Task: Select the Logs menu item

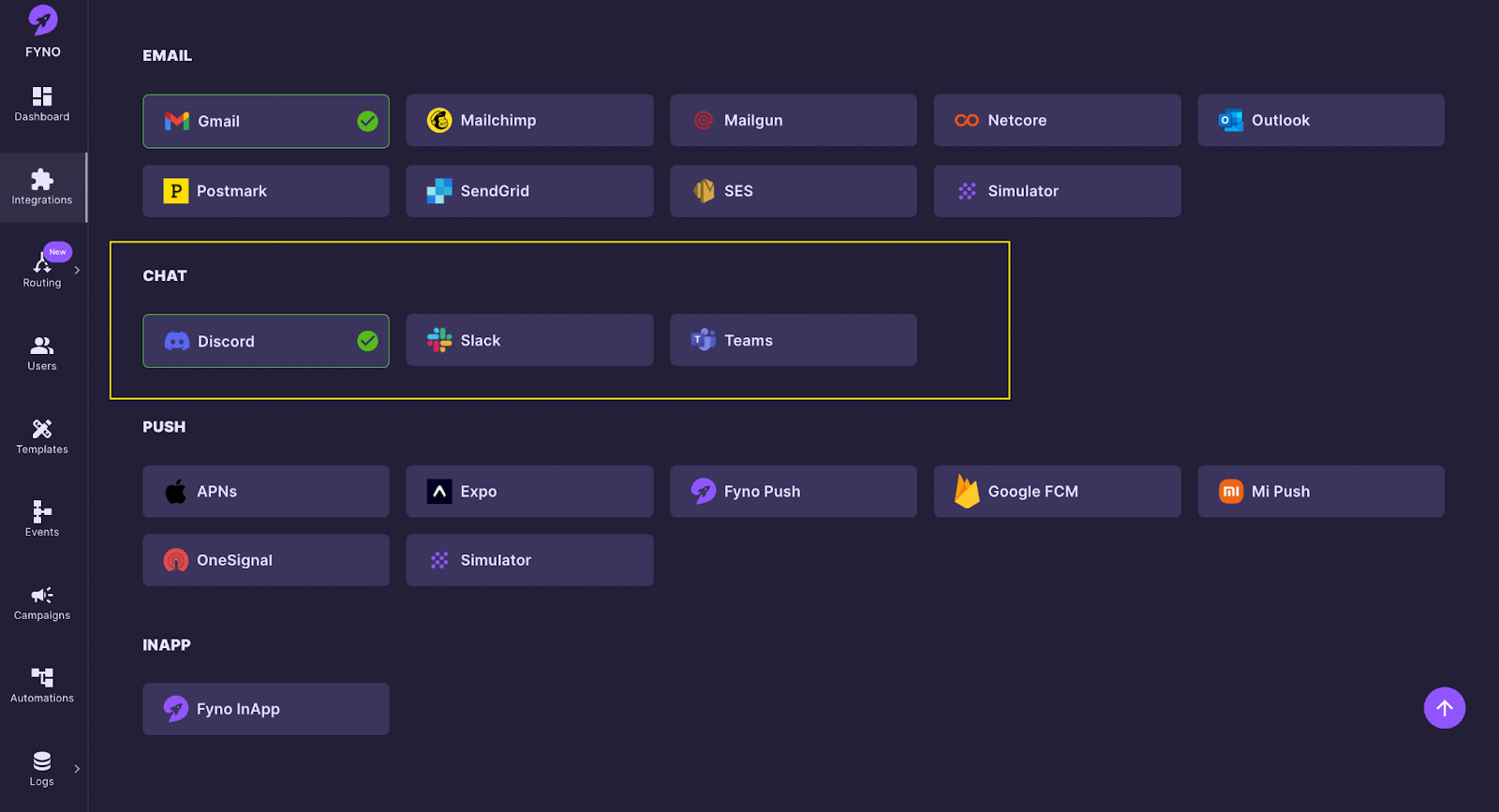Action: [x=42, y=768]
